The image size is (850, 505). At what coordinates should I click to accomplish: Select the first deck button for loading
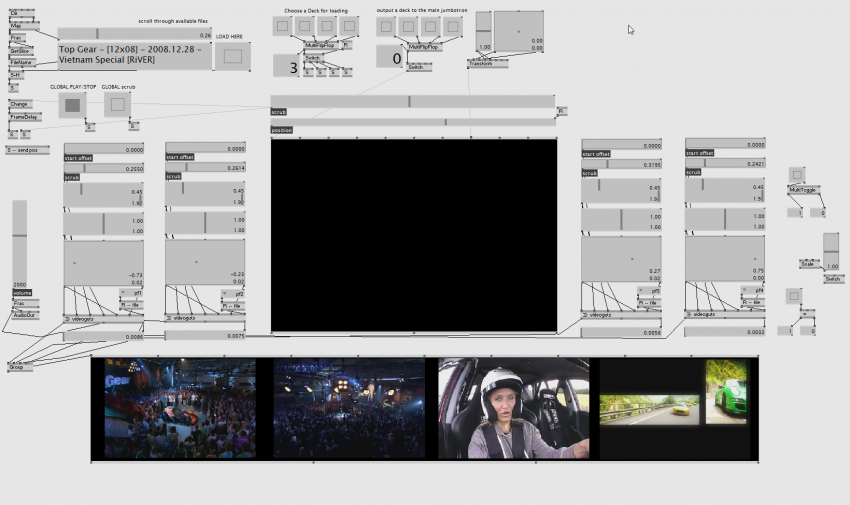click(x=283, y=26)
